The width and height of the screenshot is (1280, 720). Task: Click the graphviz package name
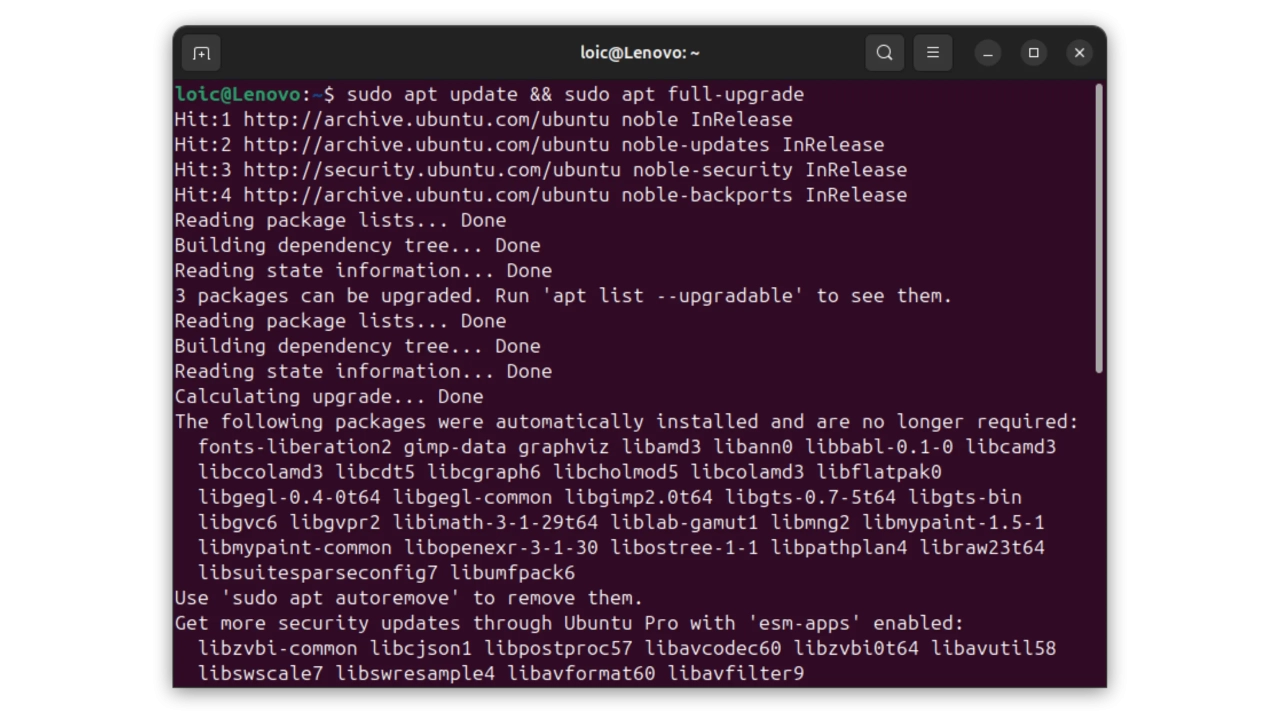(564, 447)
